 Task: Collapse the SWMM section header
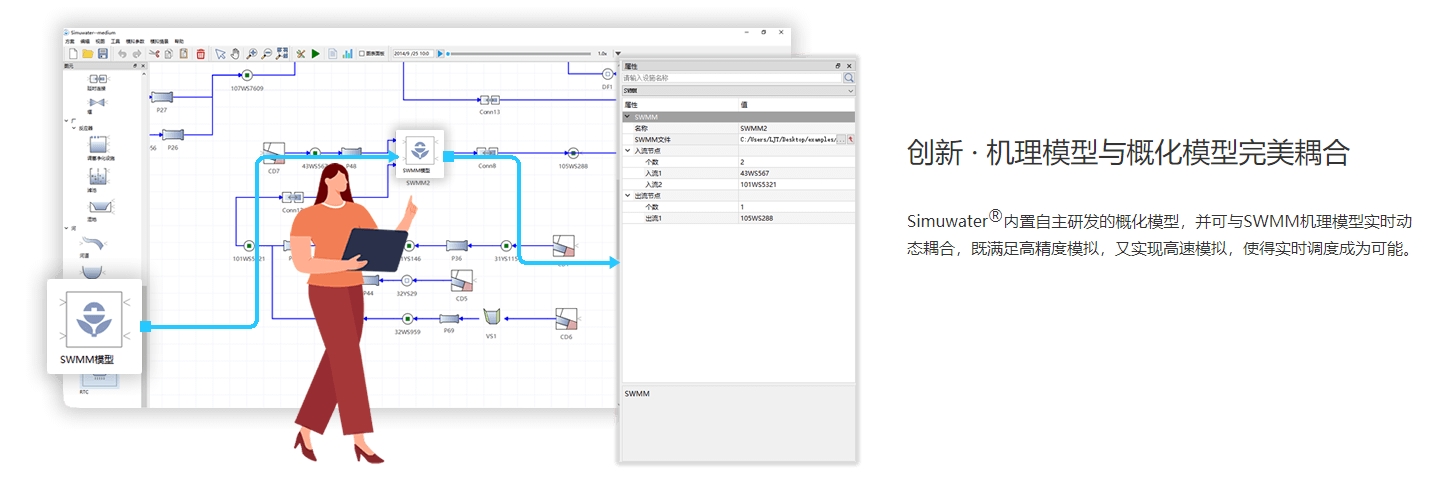(628, 117)
